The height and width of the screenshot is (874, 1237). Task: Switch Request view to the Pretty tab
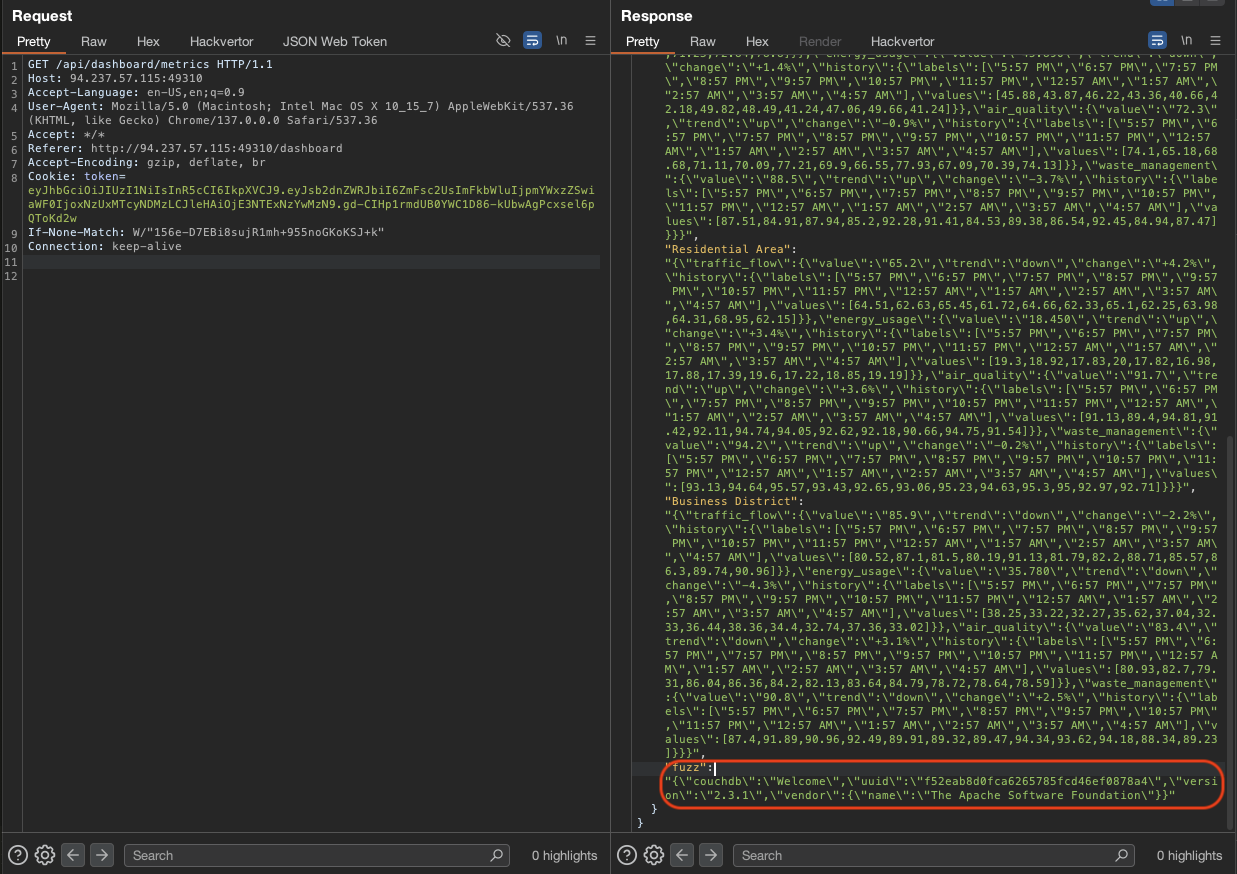click(x=34, y=41)
